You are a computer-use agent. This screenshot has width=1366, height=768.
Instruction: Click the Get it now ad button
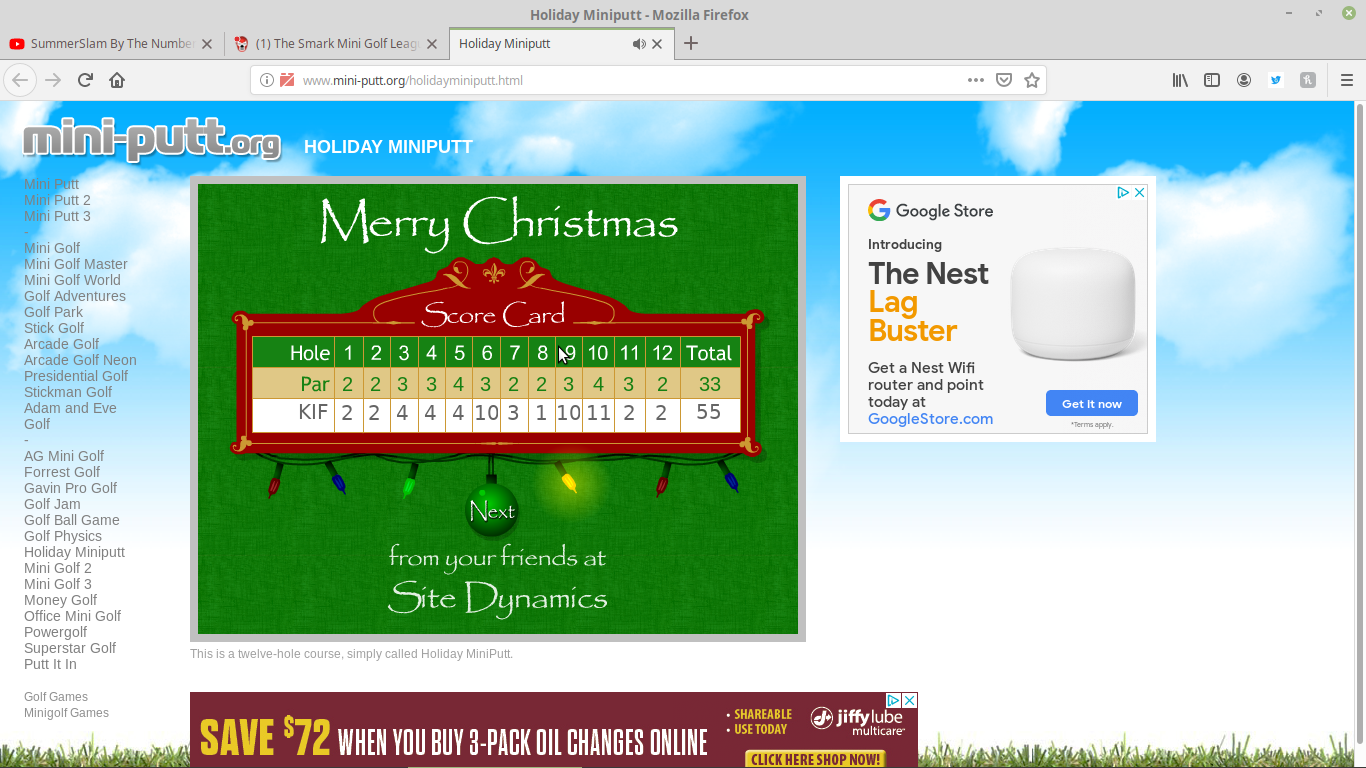point(1091,404)
